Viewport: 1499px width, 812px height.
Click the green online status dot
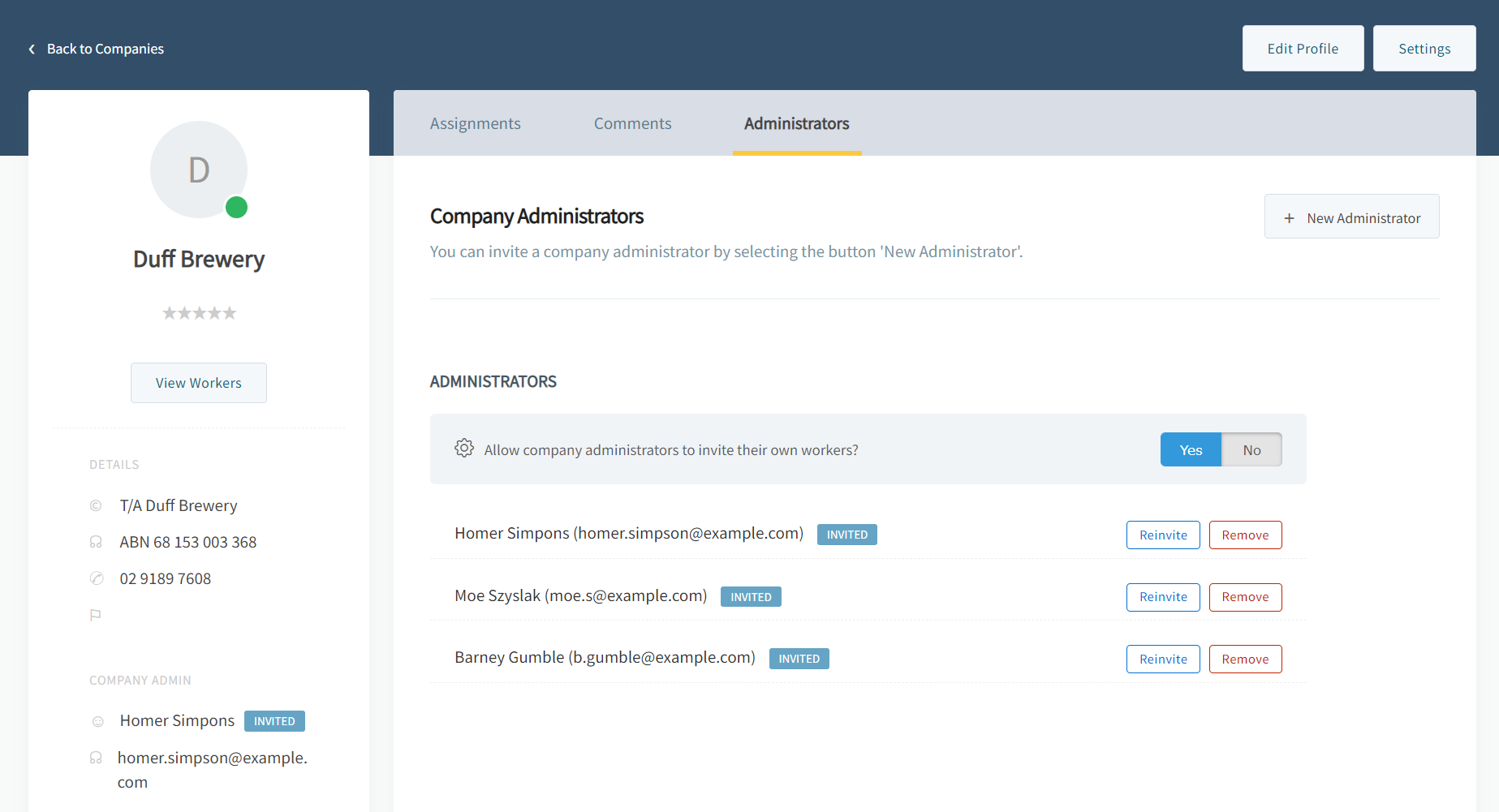236,208
